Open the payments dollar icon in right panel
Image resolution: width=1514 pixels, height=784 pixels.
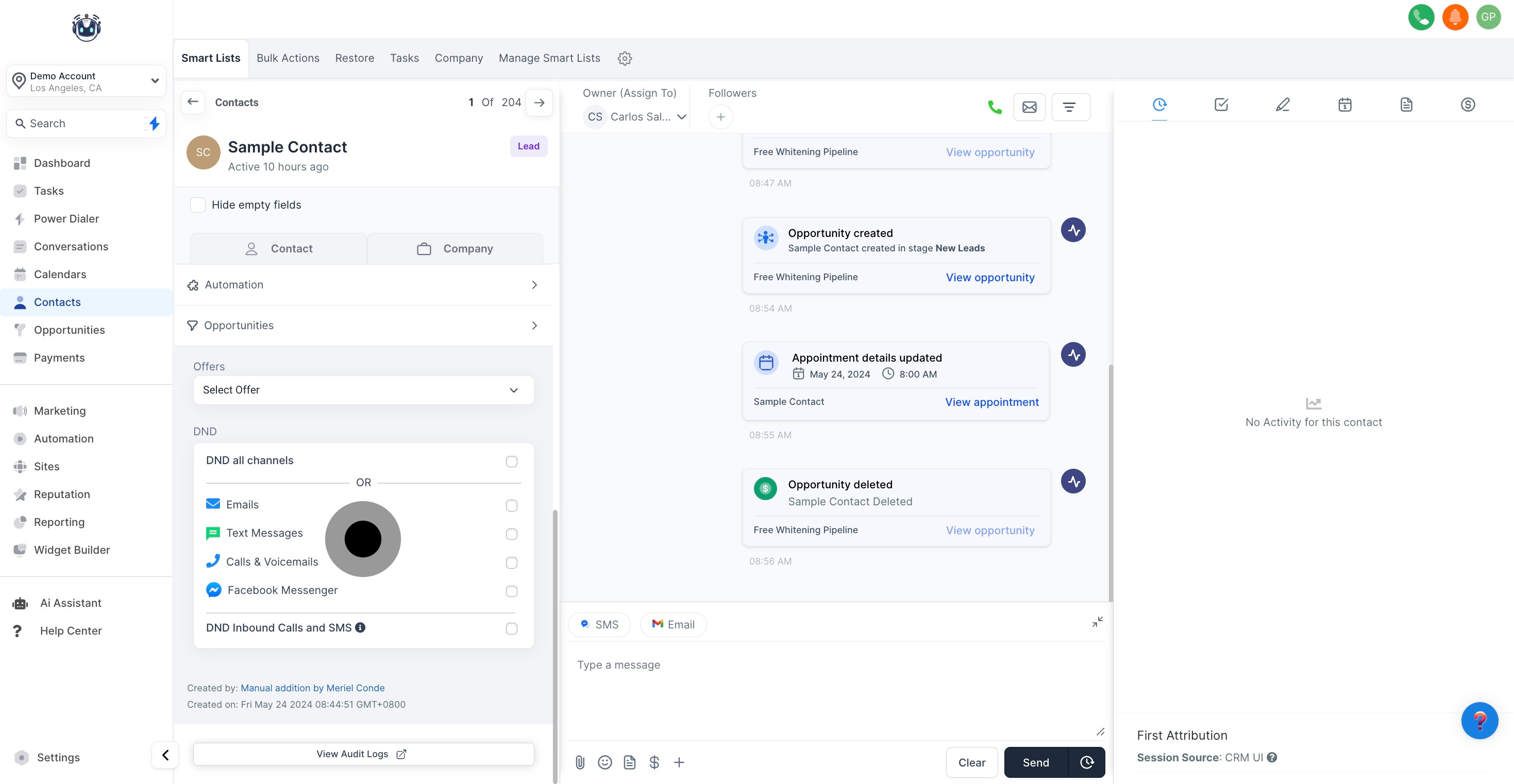click(x=1468, y=105)
